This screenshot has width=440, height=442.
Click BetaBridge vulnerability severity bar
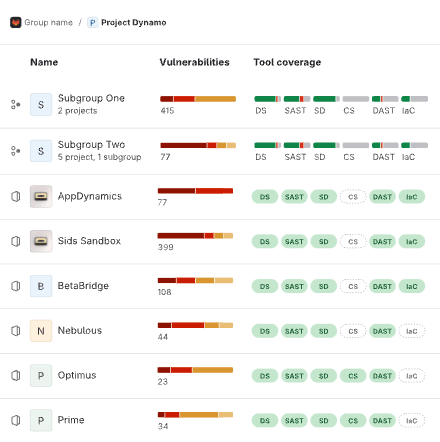point(195,280)
